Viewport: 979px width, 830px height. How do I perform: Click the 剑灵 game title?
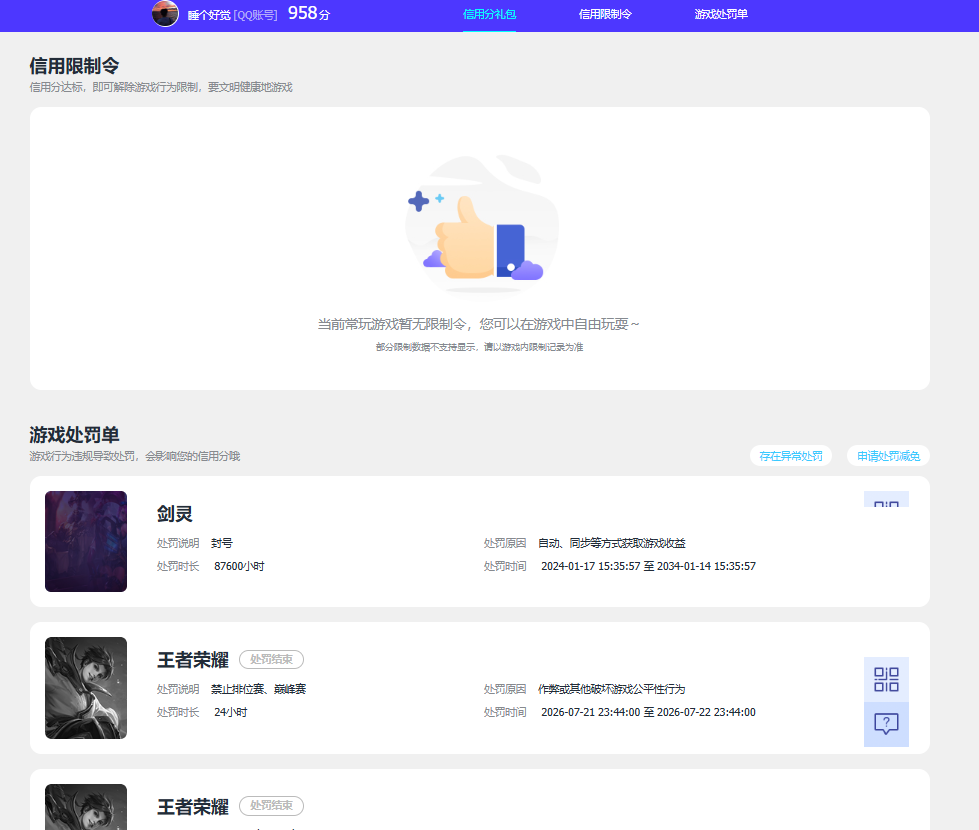(174, 514)
